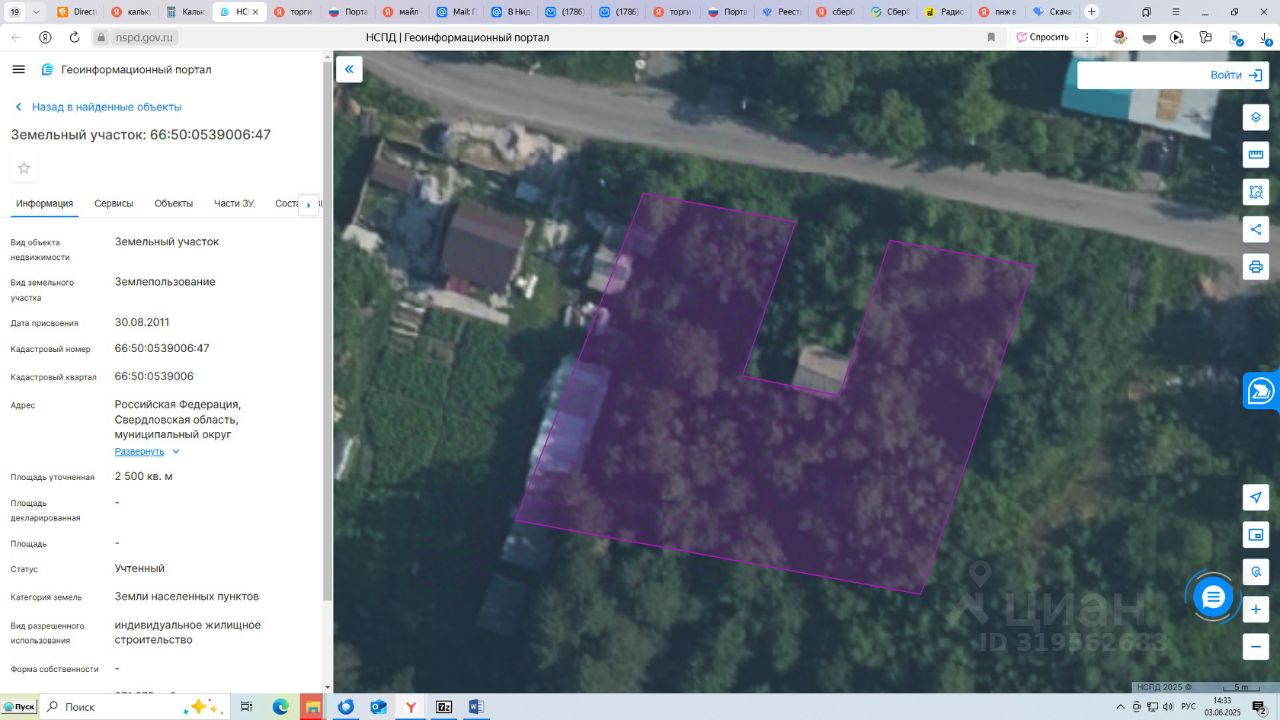
Task: Switch keyboard language РУС in tray
Action: pyautogui.click(x=1190, y=707)
